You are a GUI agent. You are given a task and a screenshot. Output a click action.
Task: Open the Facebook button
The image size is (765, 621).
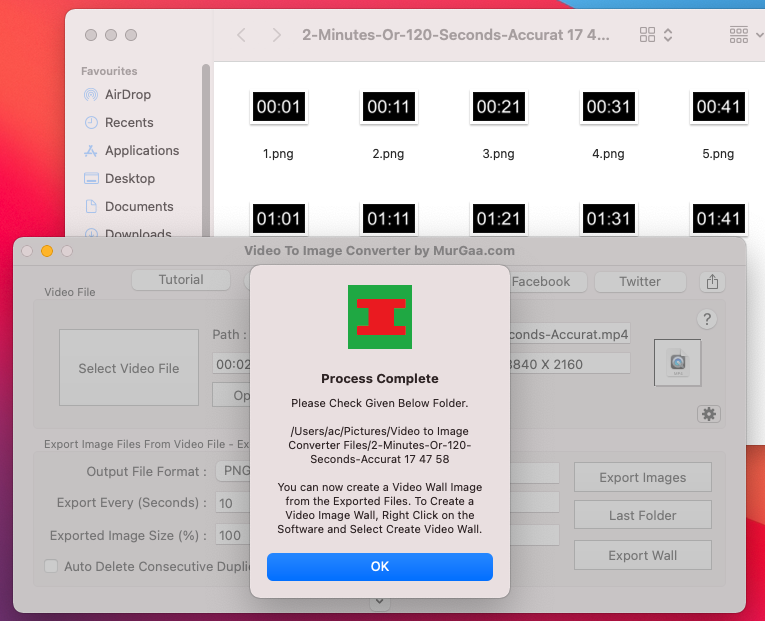547,281
